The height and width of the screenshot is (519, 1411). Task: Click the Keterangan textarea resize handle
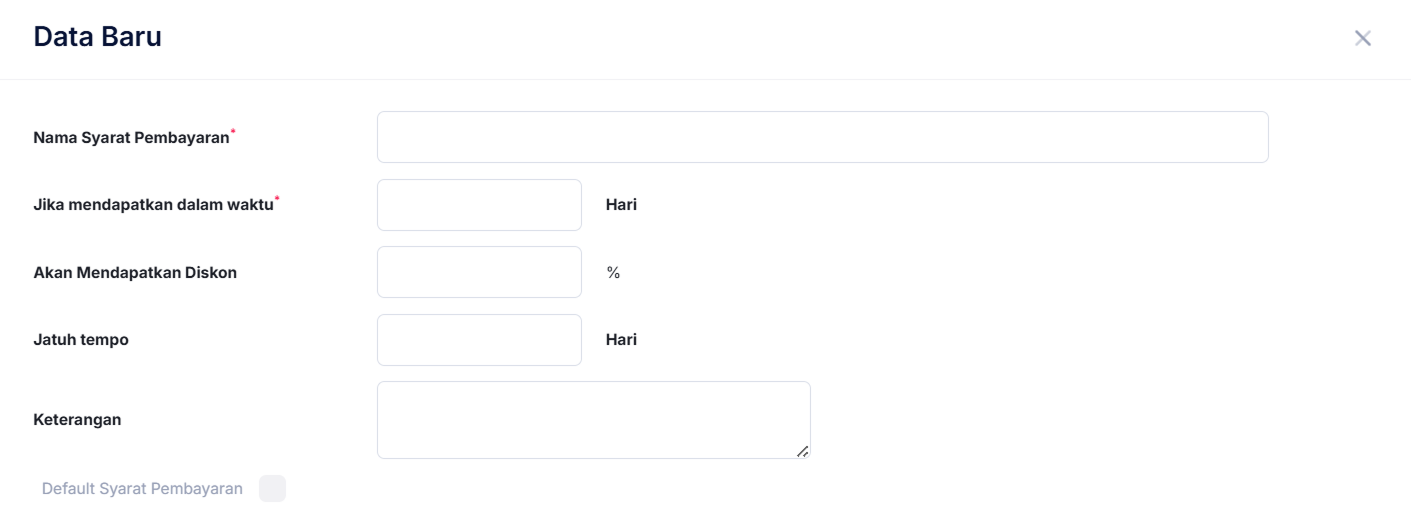click(802, 452)
